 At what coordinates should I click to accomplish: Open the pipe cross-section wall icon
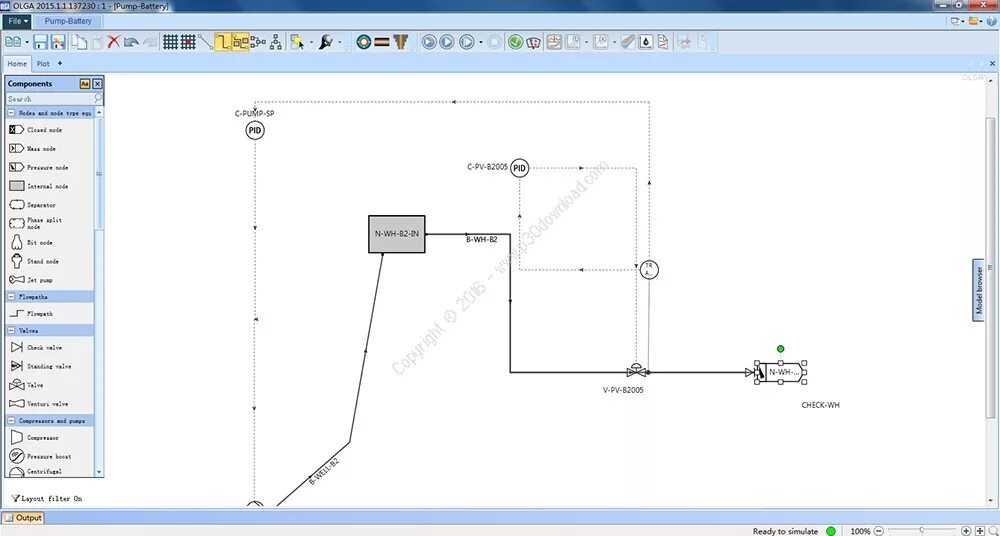364,42
